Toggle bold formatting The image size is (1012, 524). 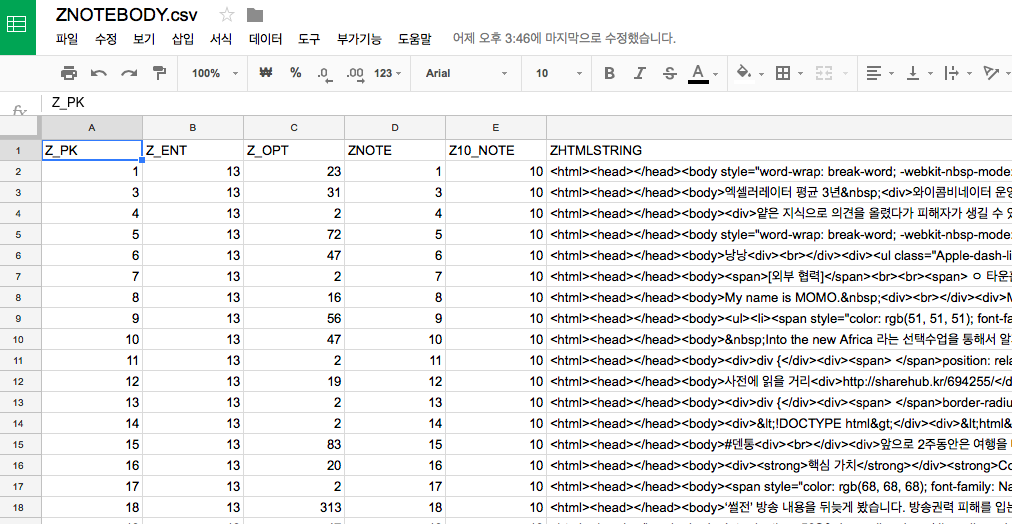pos(609,74)
